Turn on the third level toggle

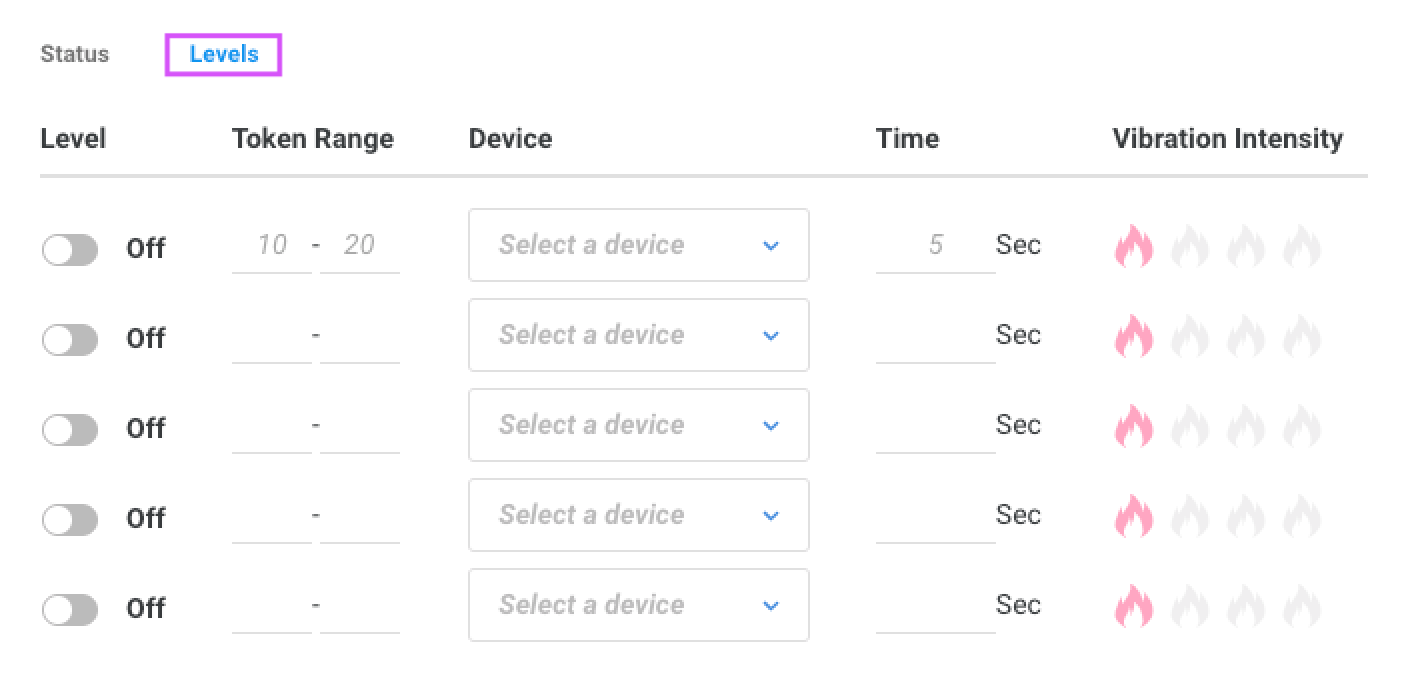70,430
